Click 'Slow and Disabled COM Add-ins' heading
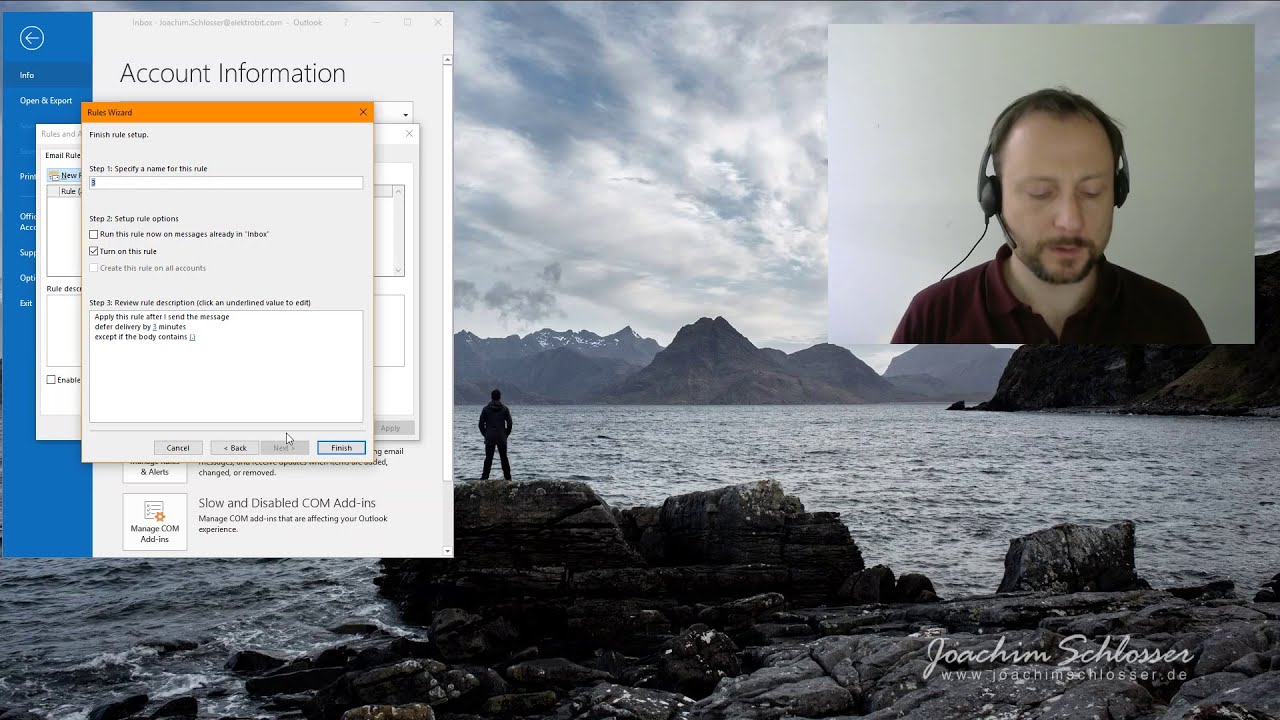1280x720 pixels. [x=287, y=503]
